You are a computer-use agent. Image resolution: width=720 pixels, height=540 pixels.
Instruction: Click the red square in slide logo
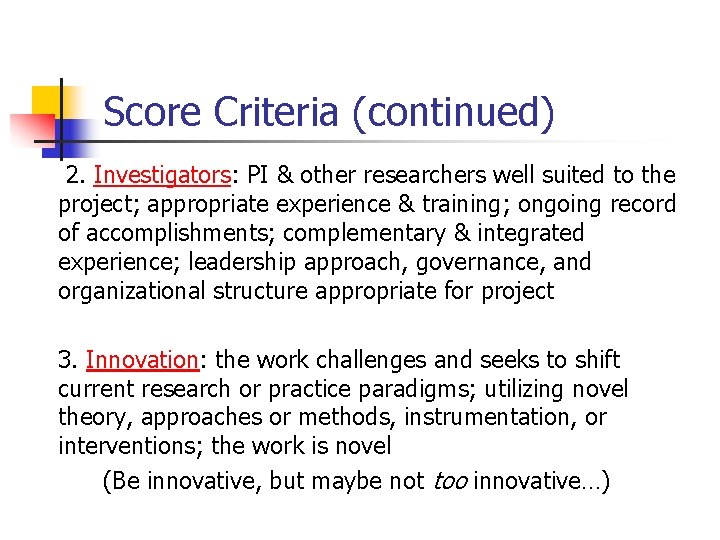pos(32,129)
